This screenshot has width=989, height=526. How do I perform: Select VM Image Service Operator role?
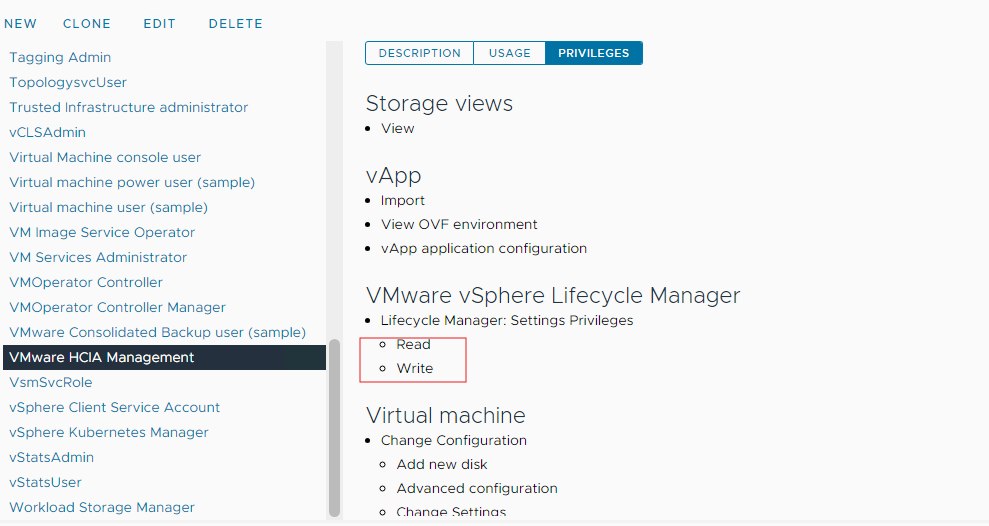(x=102, y=233)
